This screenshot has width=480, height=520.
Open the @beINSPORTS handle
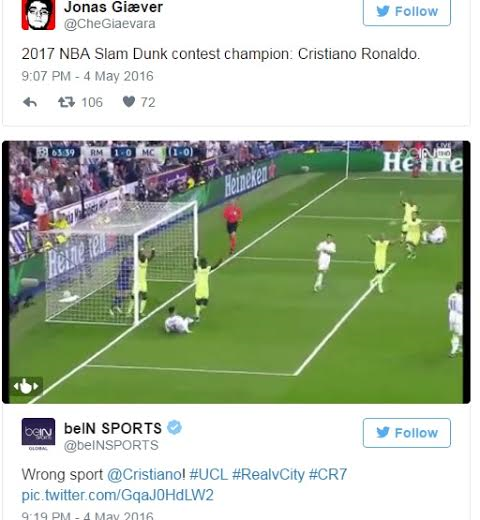point(111,445)
